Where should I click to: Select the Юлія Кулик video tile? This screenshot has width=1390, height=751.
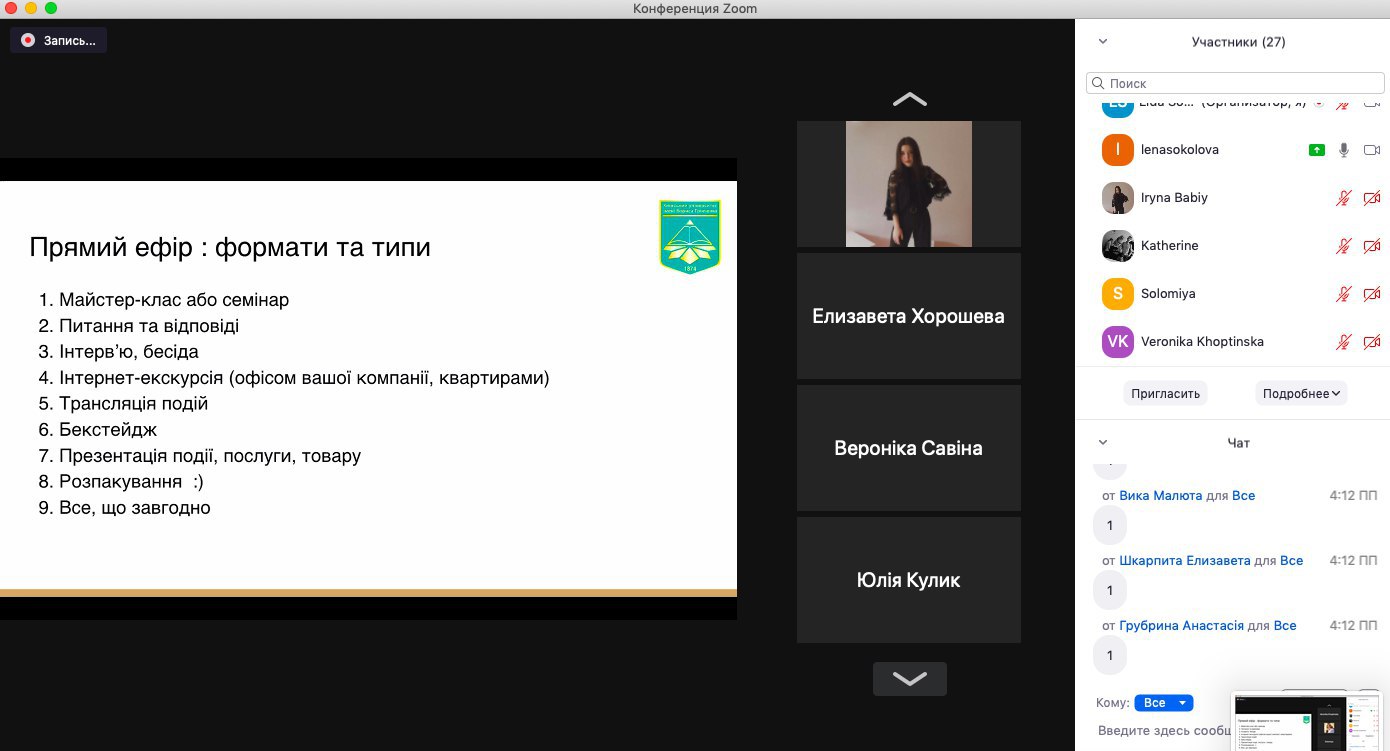(909, 580)
